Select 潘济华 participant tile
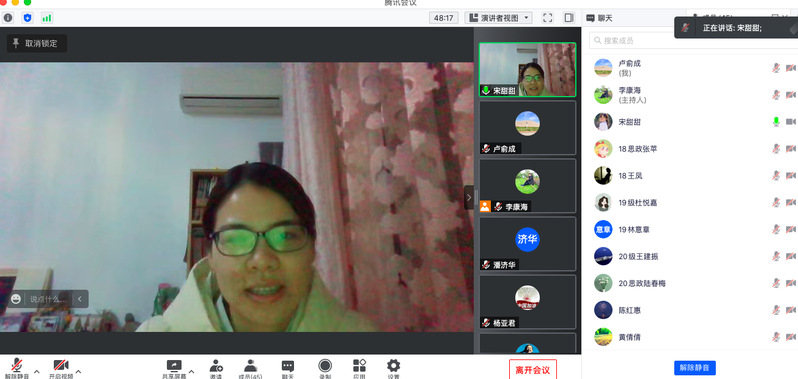 pyautogui.click(x=527, y=244)
